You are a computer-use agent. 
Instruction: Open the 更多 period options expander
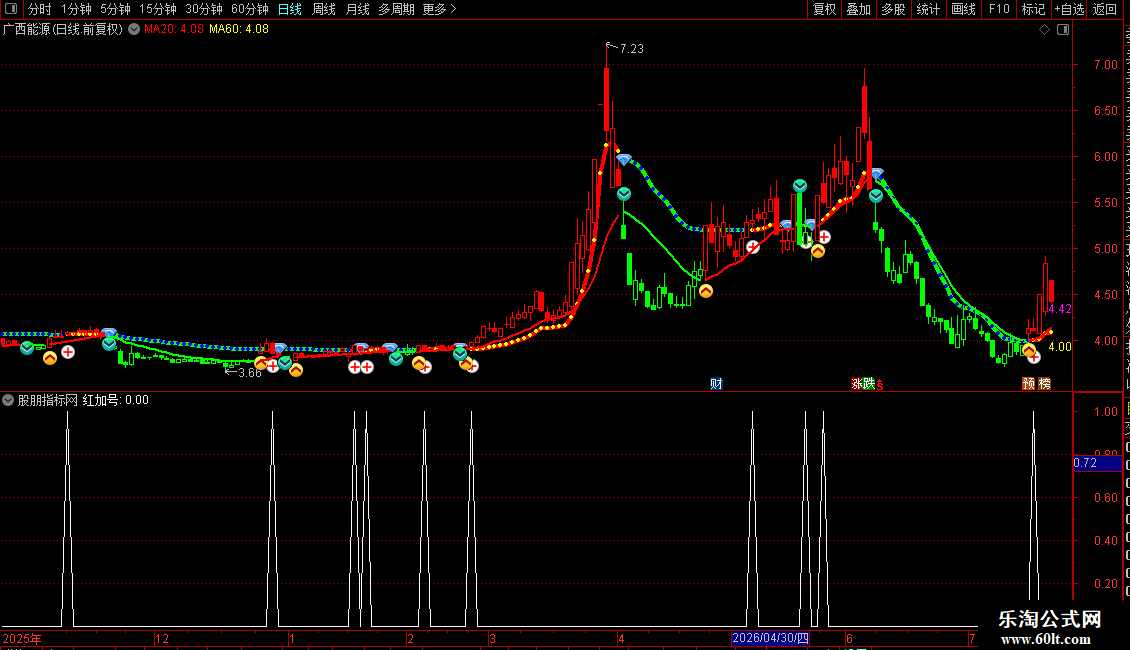[x=439, y=9]
